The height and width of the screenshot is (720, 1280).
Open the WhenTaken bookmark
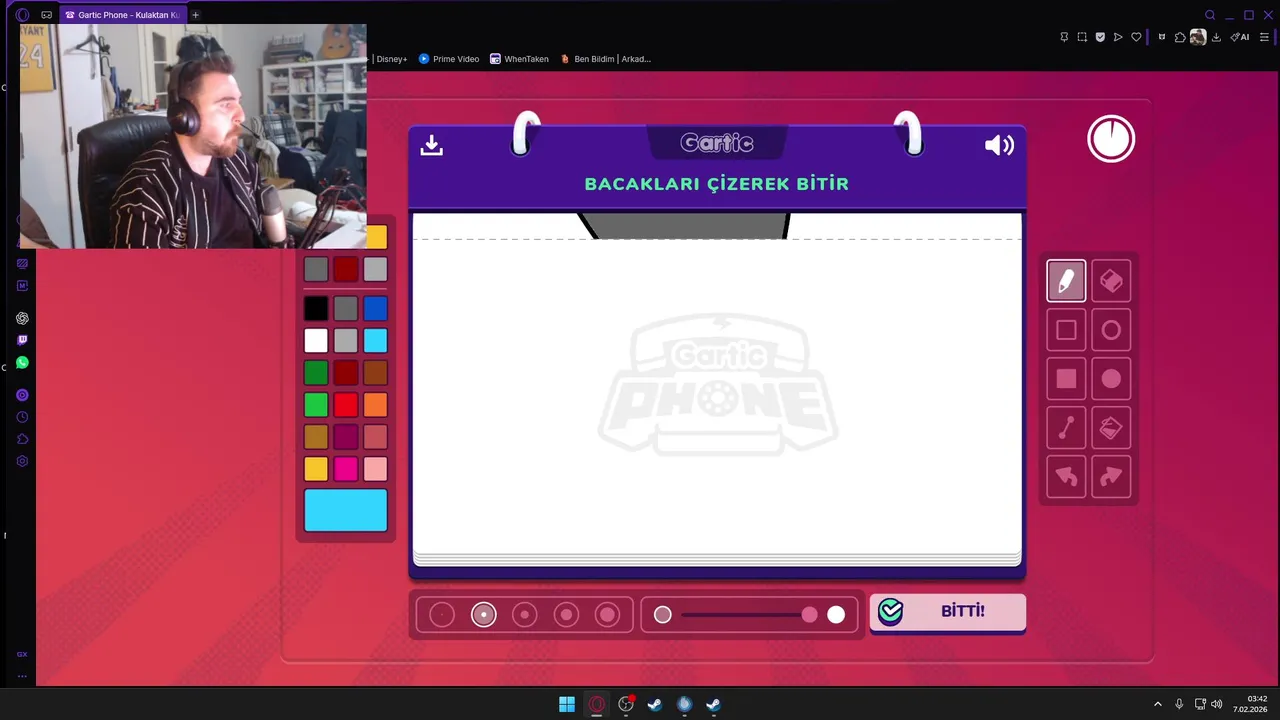(519, 59)
